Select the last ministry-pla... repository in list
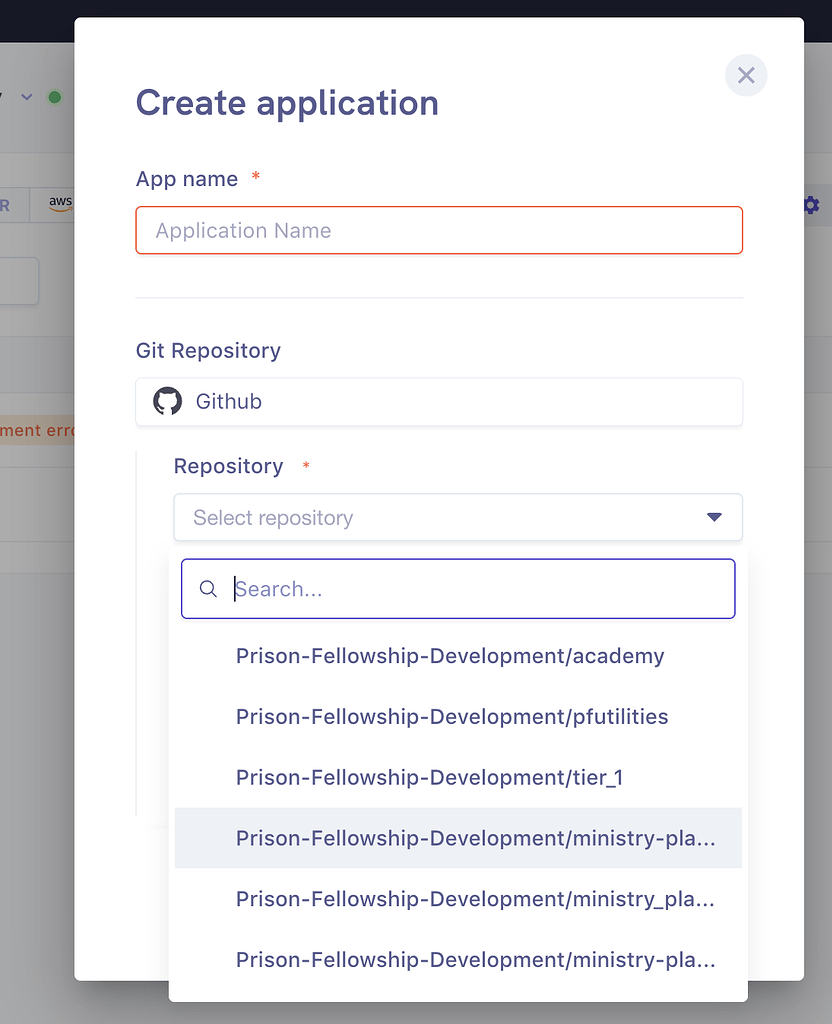832x1024 pixels. tap(475, 960)
